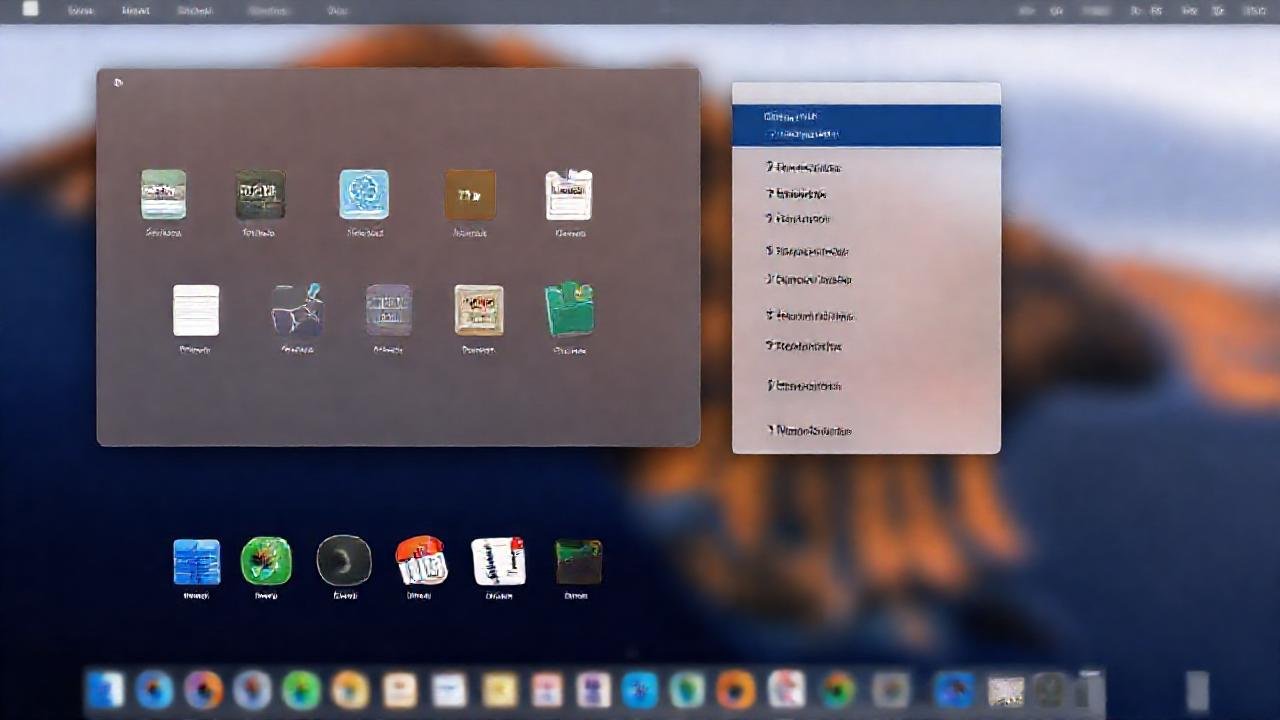Screen dimensions: 1280x720
Task: Open the green folder icon at the row's end
Action: (x=570, y=310)
